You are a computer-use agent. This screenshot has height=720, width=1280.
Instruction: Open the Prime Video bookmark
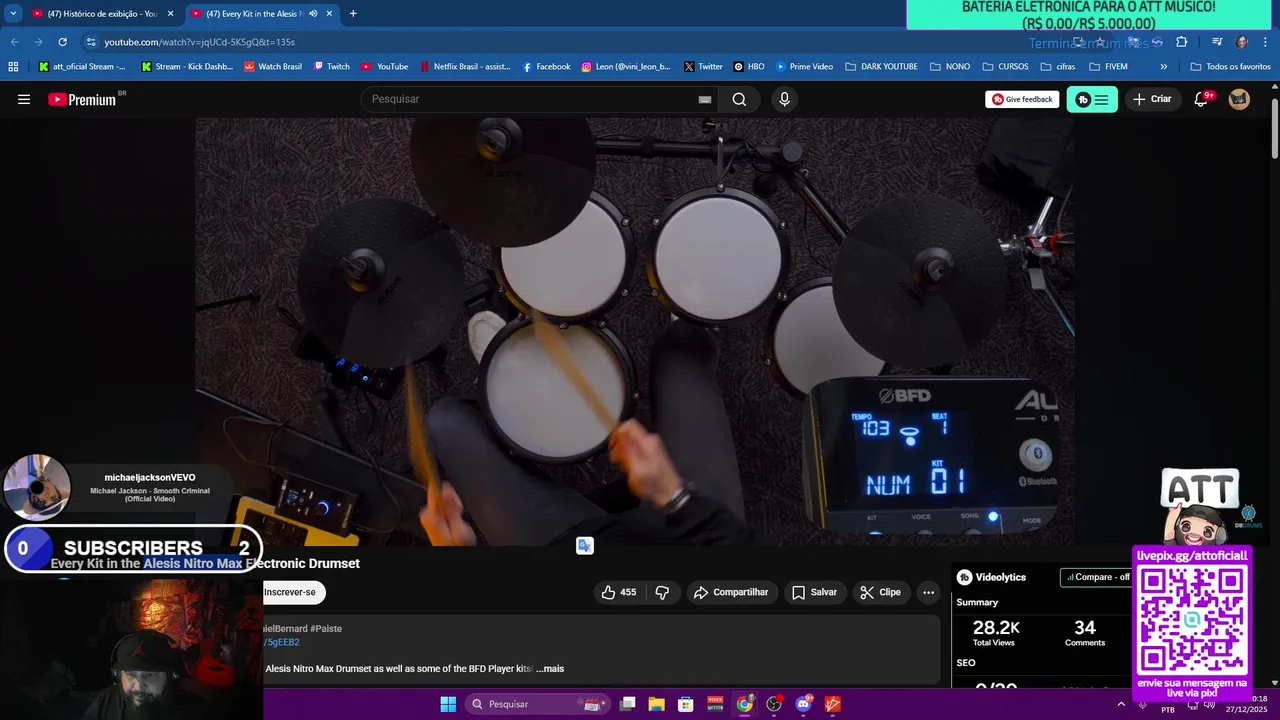tap(804, 67)
